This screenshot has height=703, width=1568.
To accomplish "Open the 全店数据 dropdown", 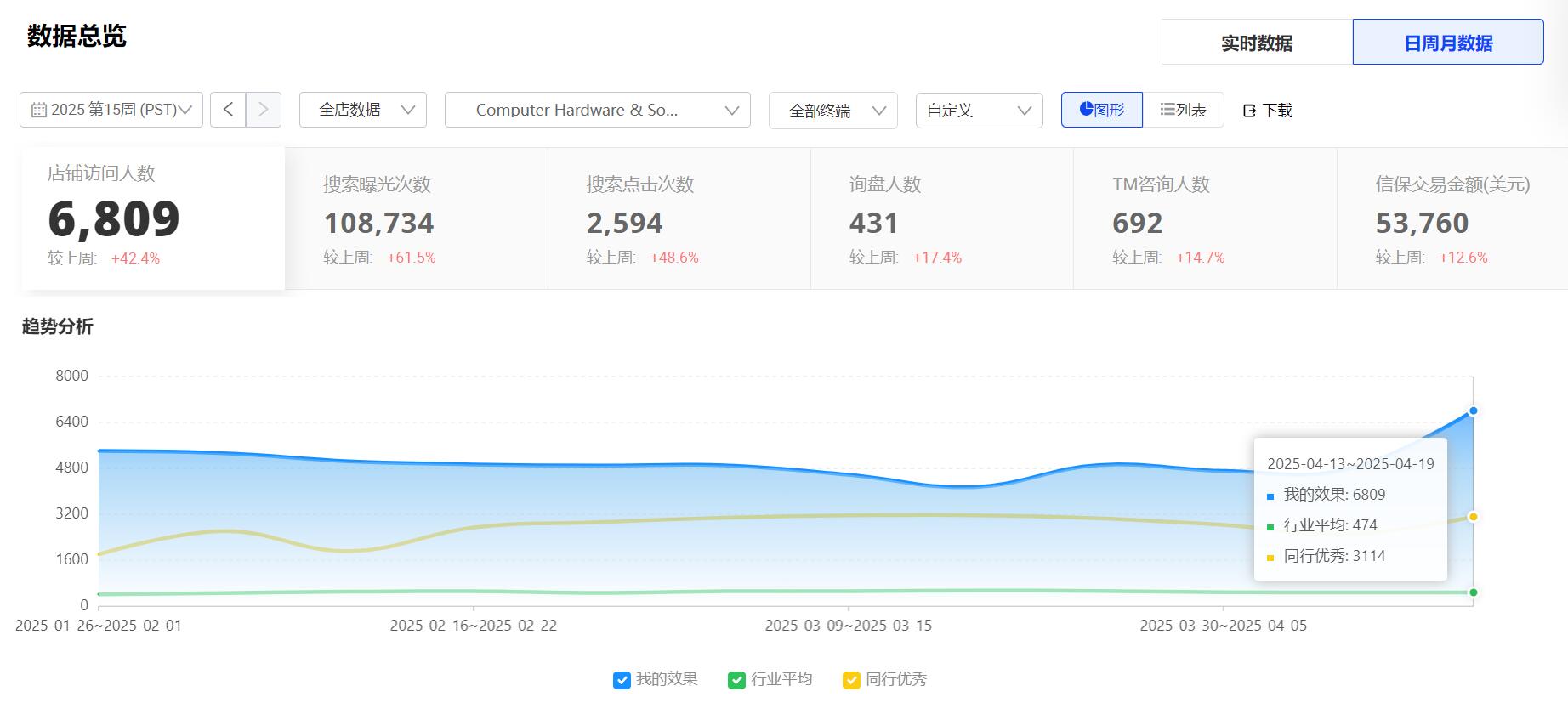I will point(363,110).
